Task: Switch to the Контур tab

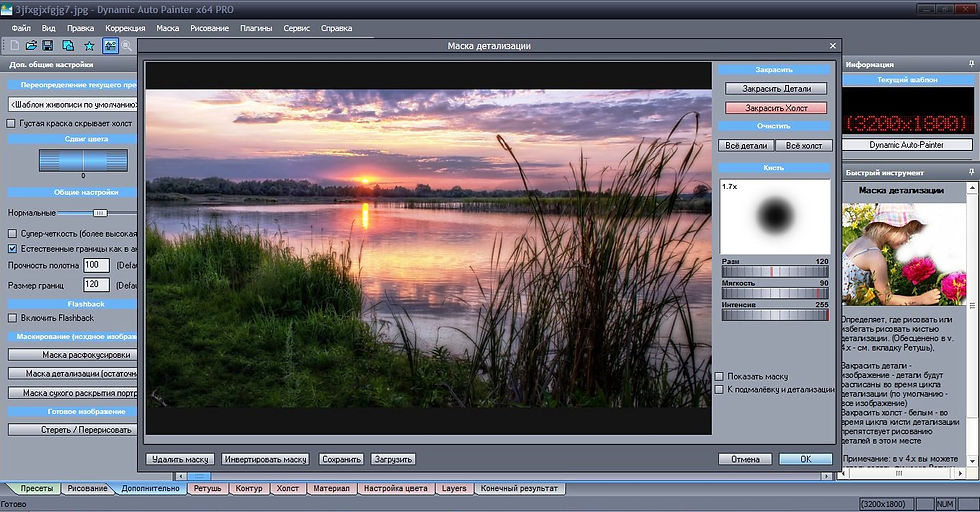Action: tap(249, 488)
